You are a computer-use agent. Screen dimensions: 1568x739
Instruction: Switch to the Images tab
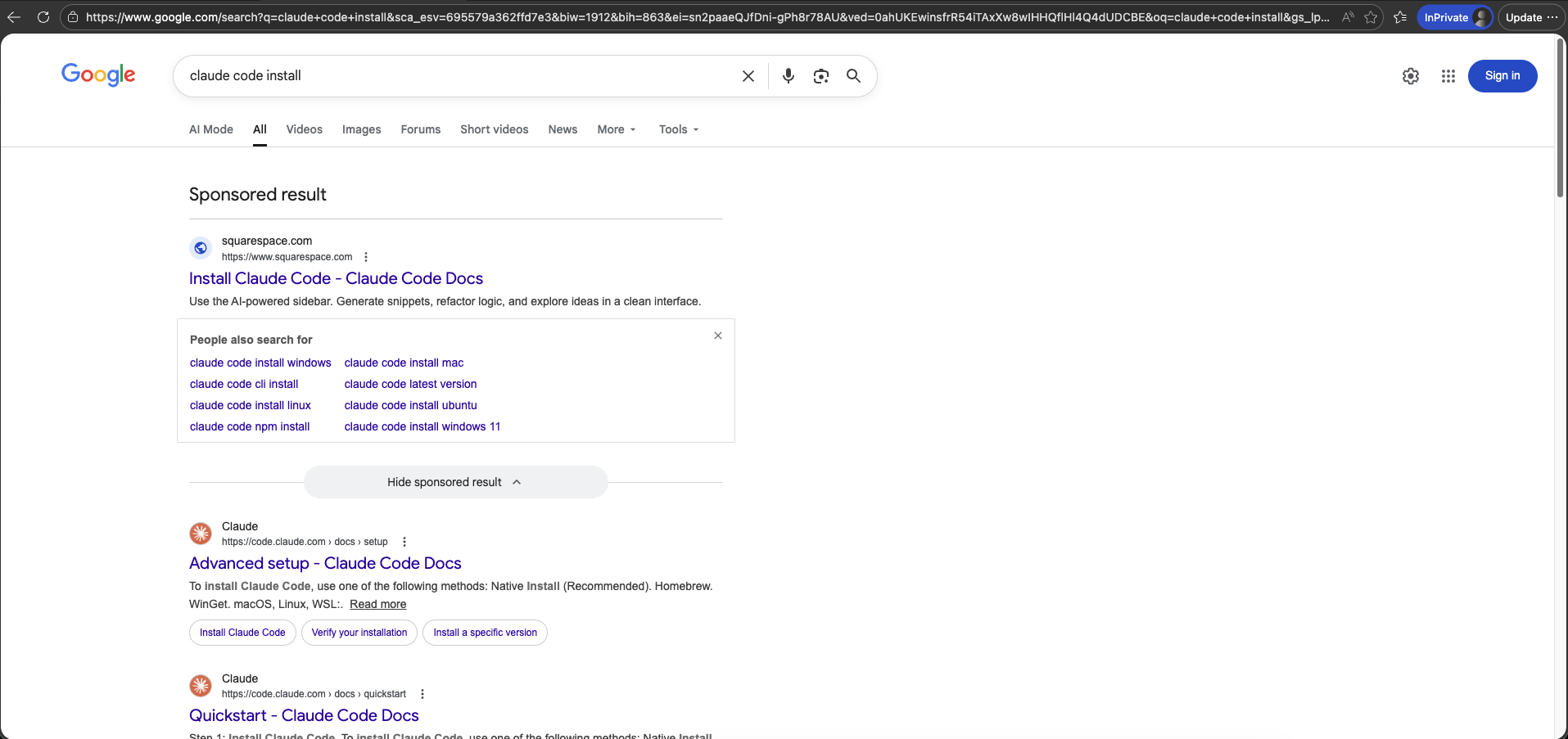[x=362, y=129]
